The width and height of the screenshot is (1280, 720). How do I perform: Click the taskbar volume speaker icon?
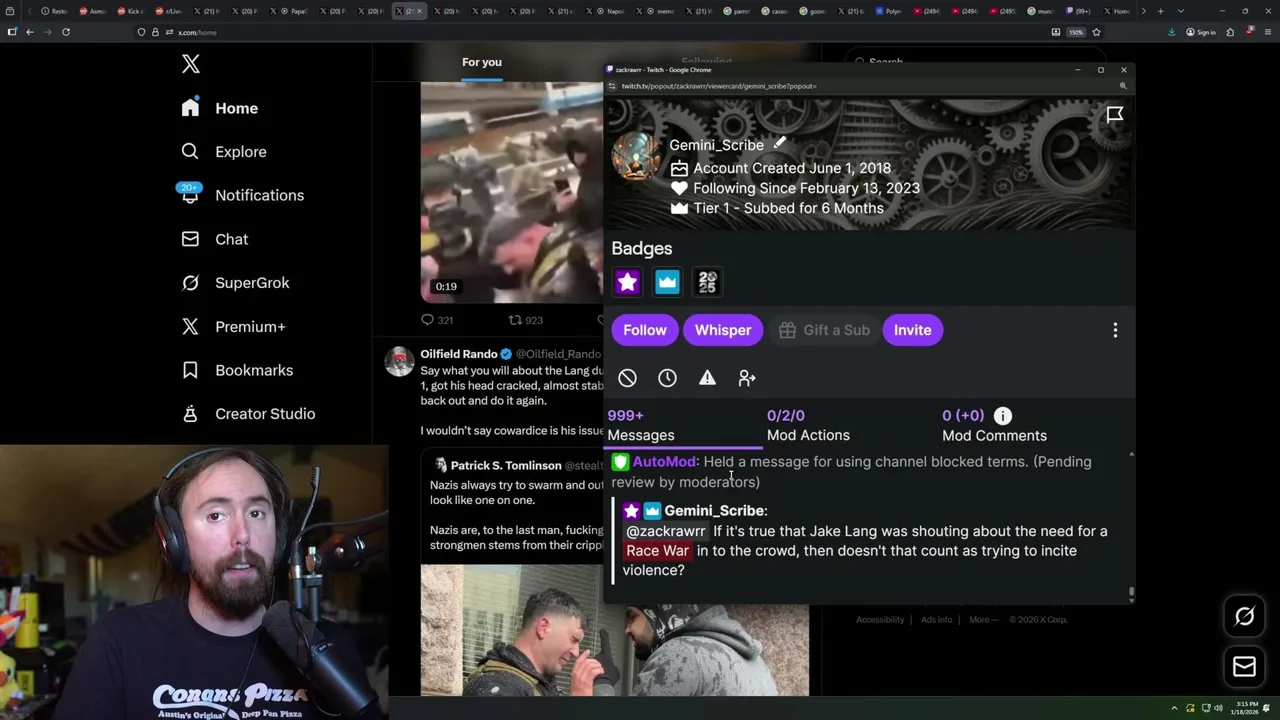1218,708
